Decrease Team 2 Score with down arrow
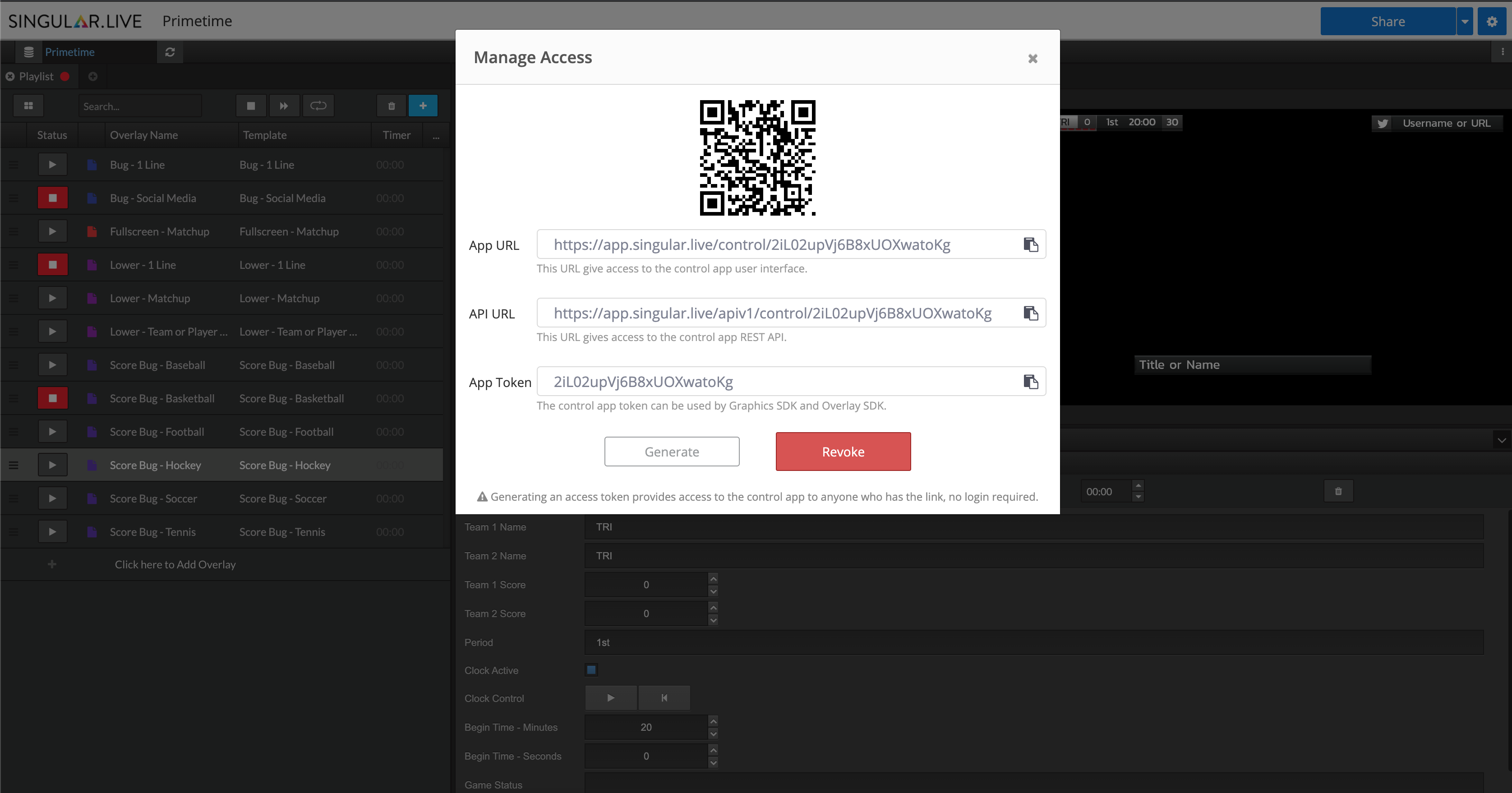This screenshot has height=793, width=1512. (x=713, y=620)
